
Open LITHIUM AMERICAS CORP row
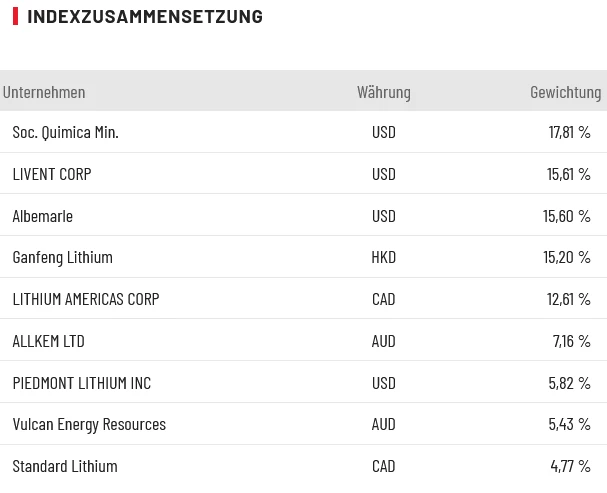coord(86,299)
